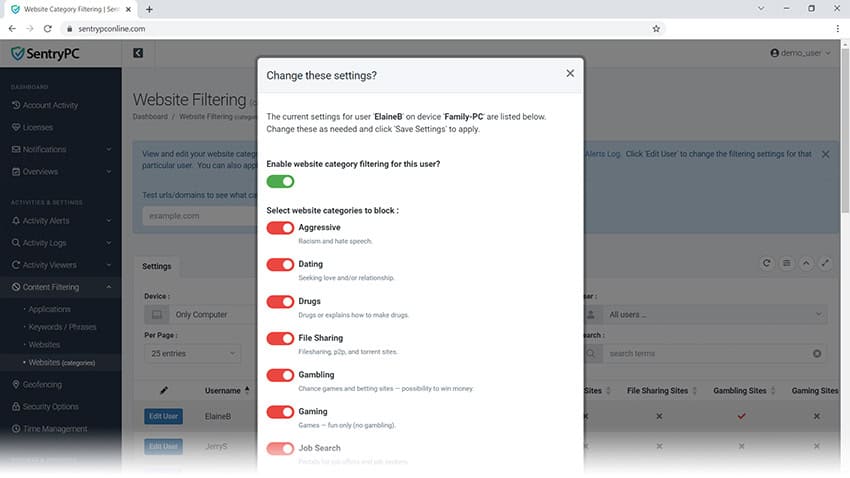Image resolution: width=850 pixels, height=478 pixels.
Task: Close the Change these settings dialog
Action: point(570,73)
